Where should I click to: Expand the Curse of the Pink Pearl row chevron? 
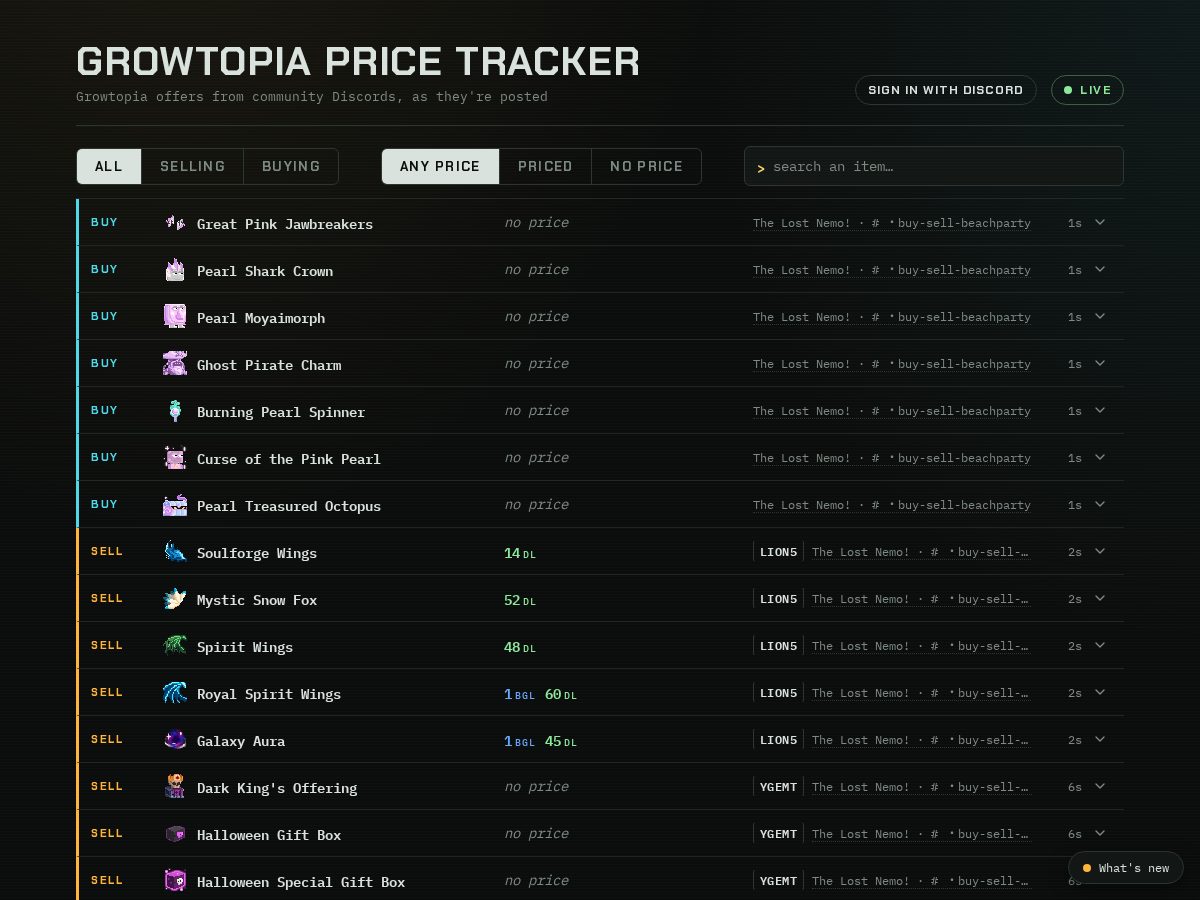[x=1100, y=457]
